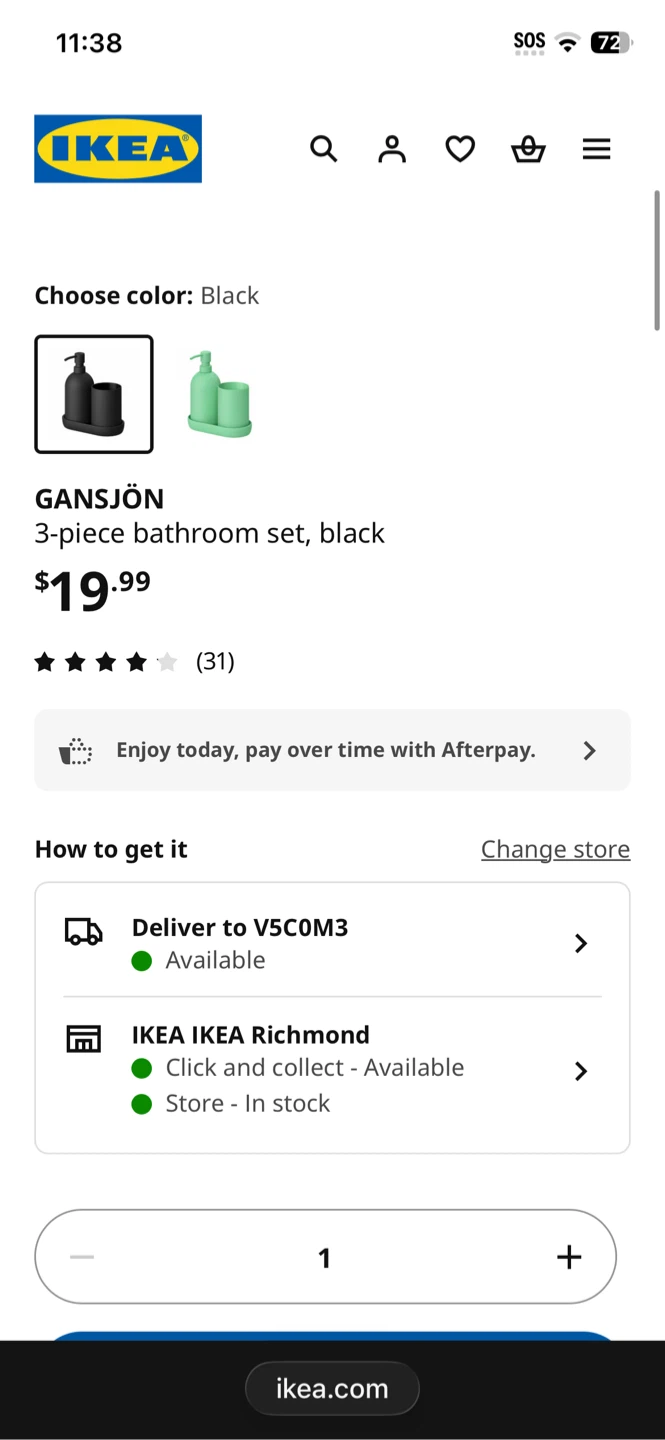Expand the Deliver to V5C0M3 option
The height and width of the screenshot is (1440, 665).
(581, 943)
